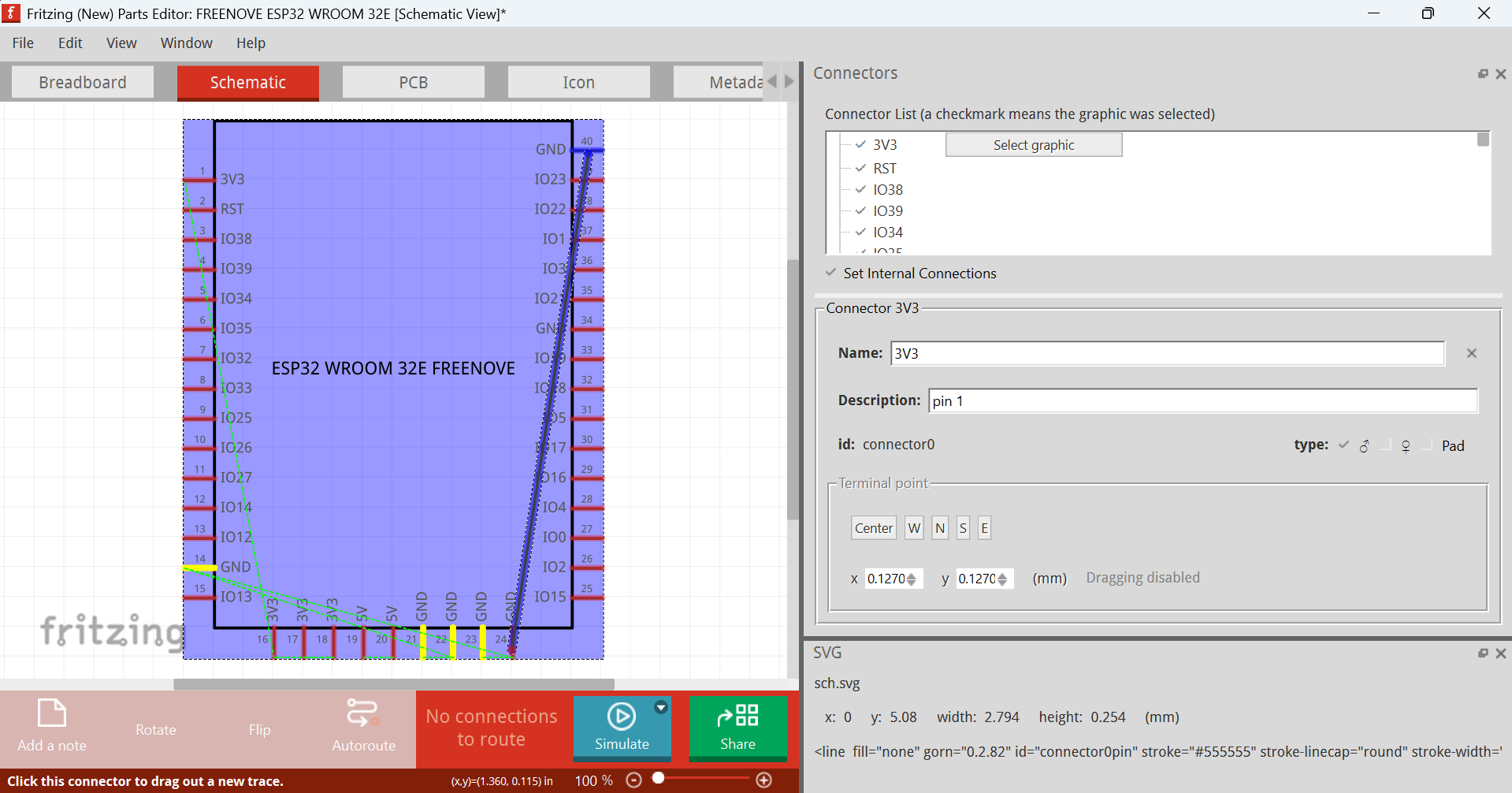Open the View menu
Image resolution: width=1512 pixels, height=793 pixels.
coord(121,43)
